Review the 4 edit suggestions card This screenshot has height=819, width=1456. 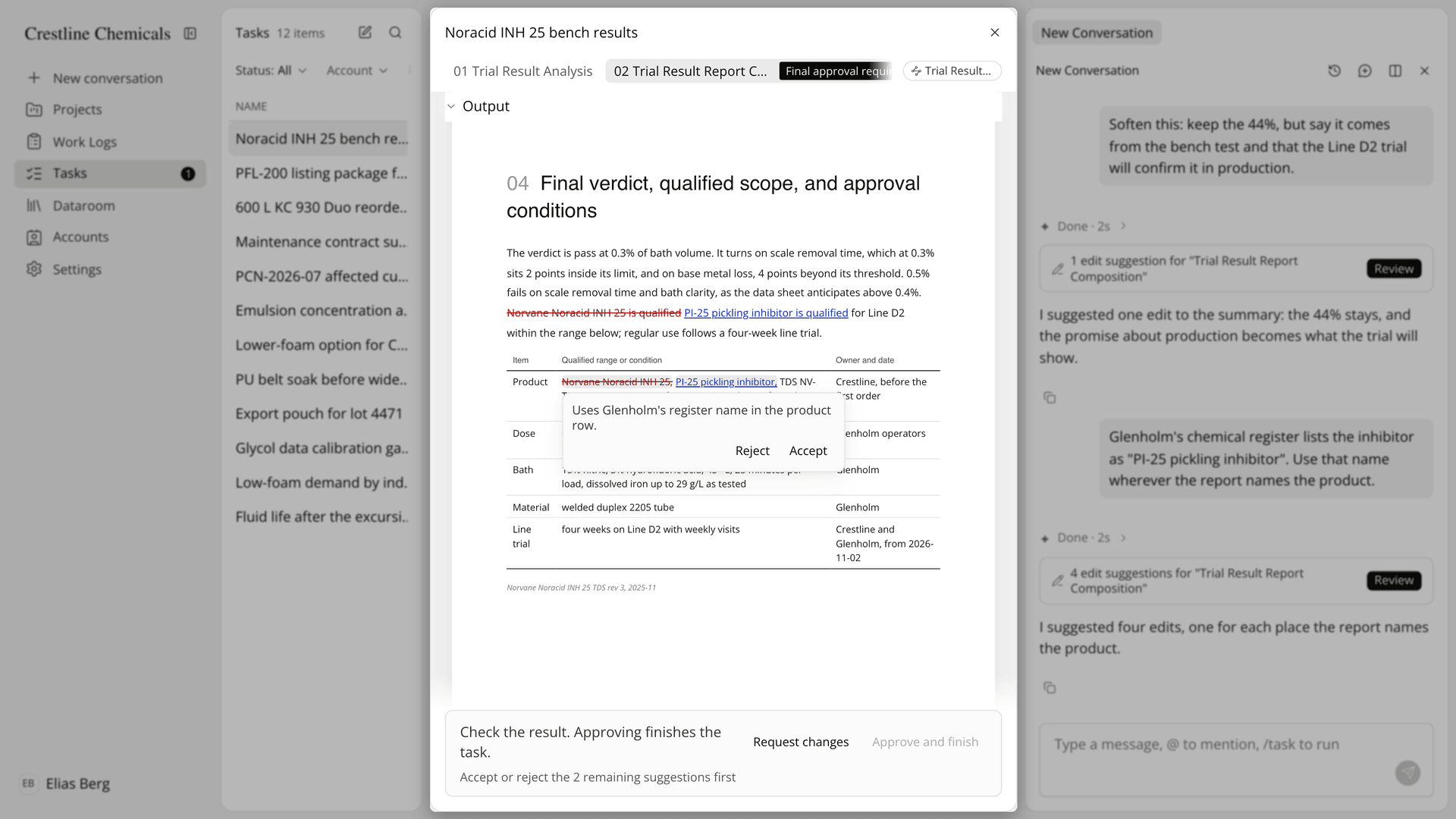pos(1394,580)
